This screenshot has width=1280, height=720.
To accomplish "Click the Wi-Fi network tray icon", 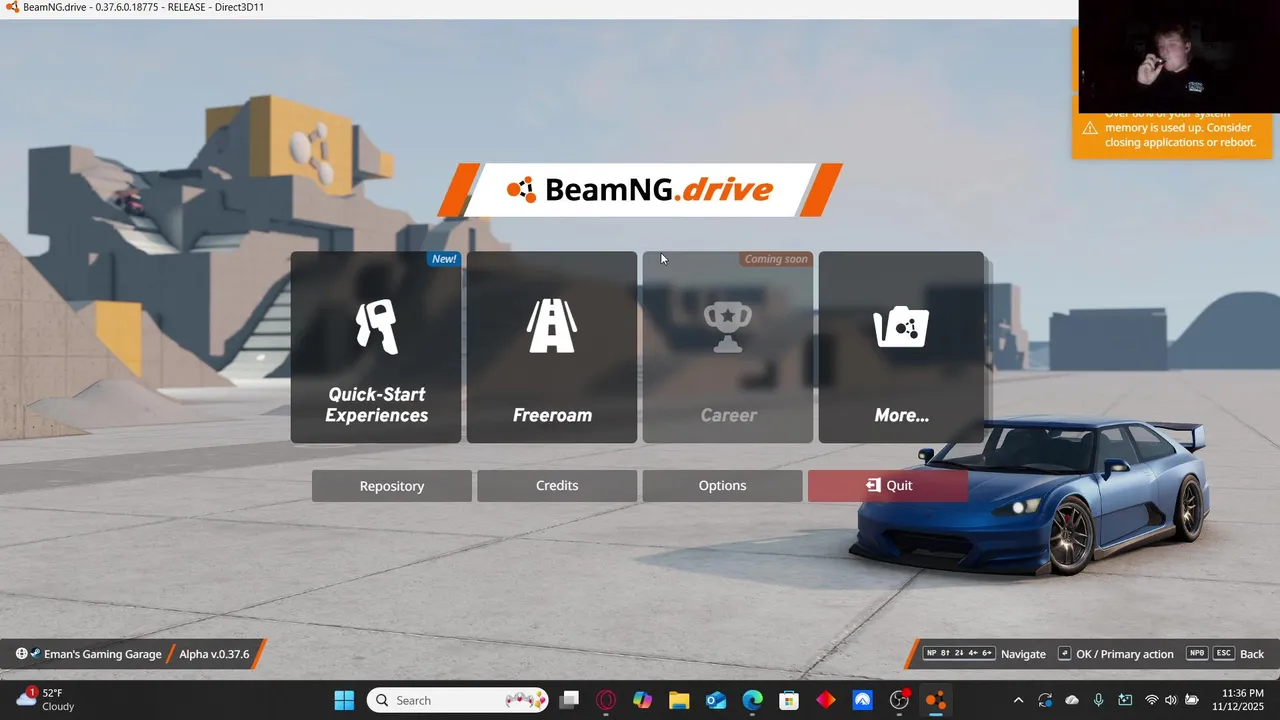I will coord(1152,700).
